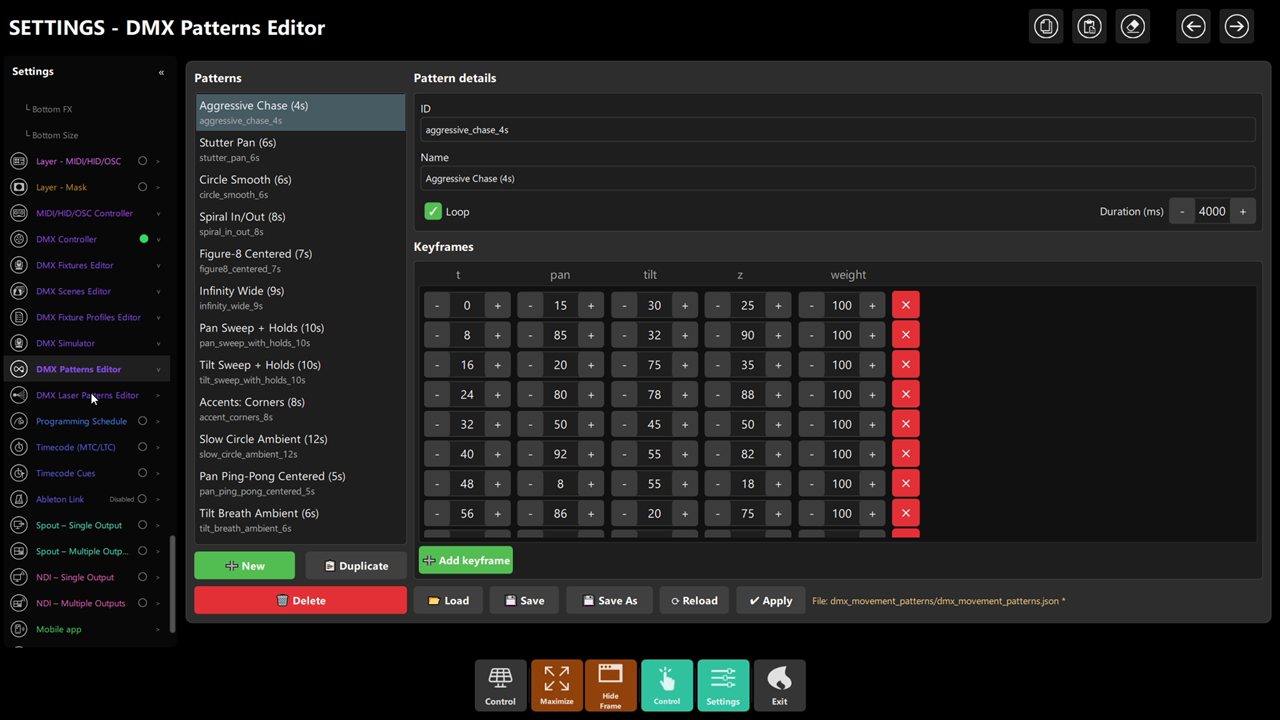Click the Ableton Link sidebar icon

click(18, 499)
